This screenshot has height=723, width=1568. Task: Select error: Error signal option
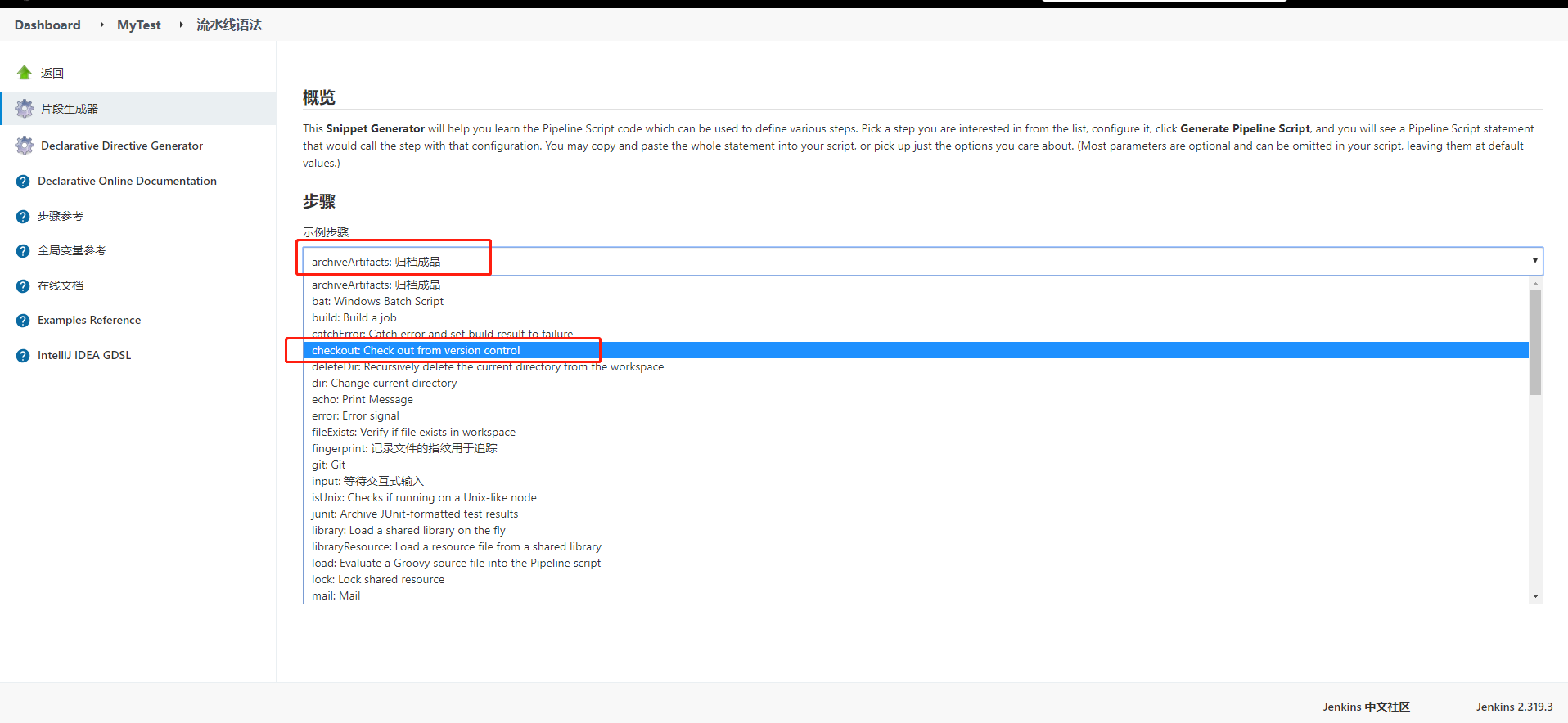[916, 415]
